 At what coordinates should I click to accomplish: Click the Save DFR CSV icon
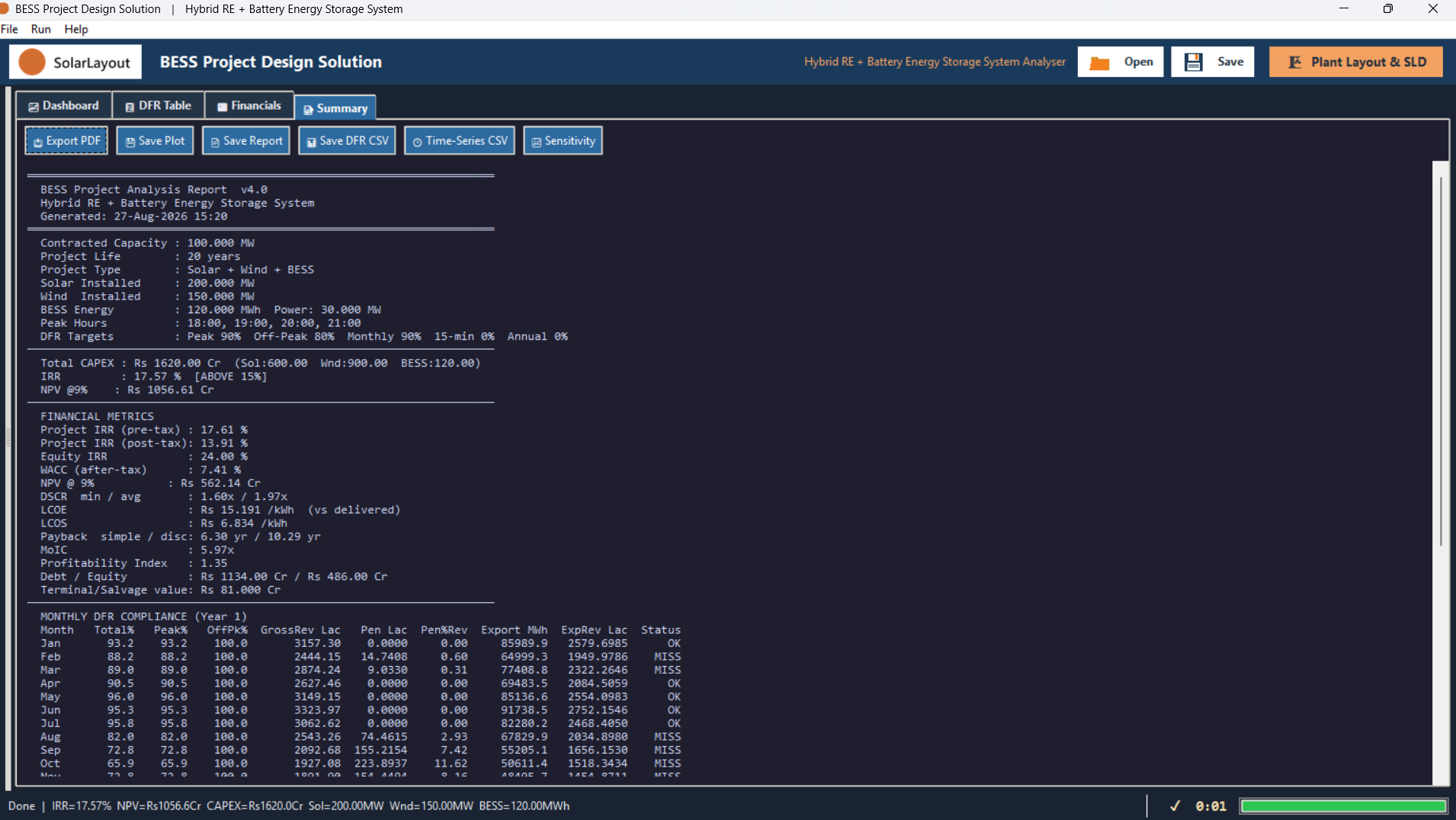tap(311, 142)
